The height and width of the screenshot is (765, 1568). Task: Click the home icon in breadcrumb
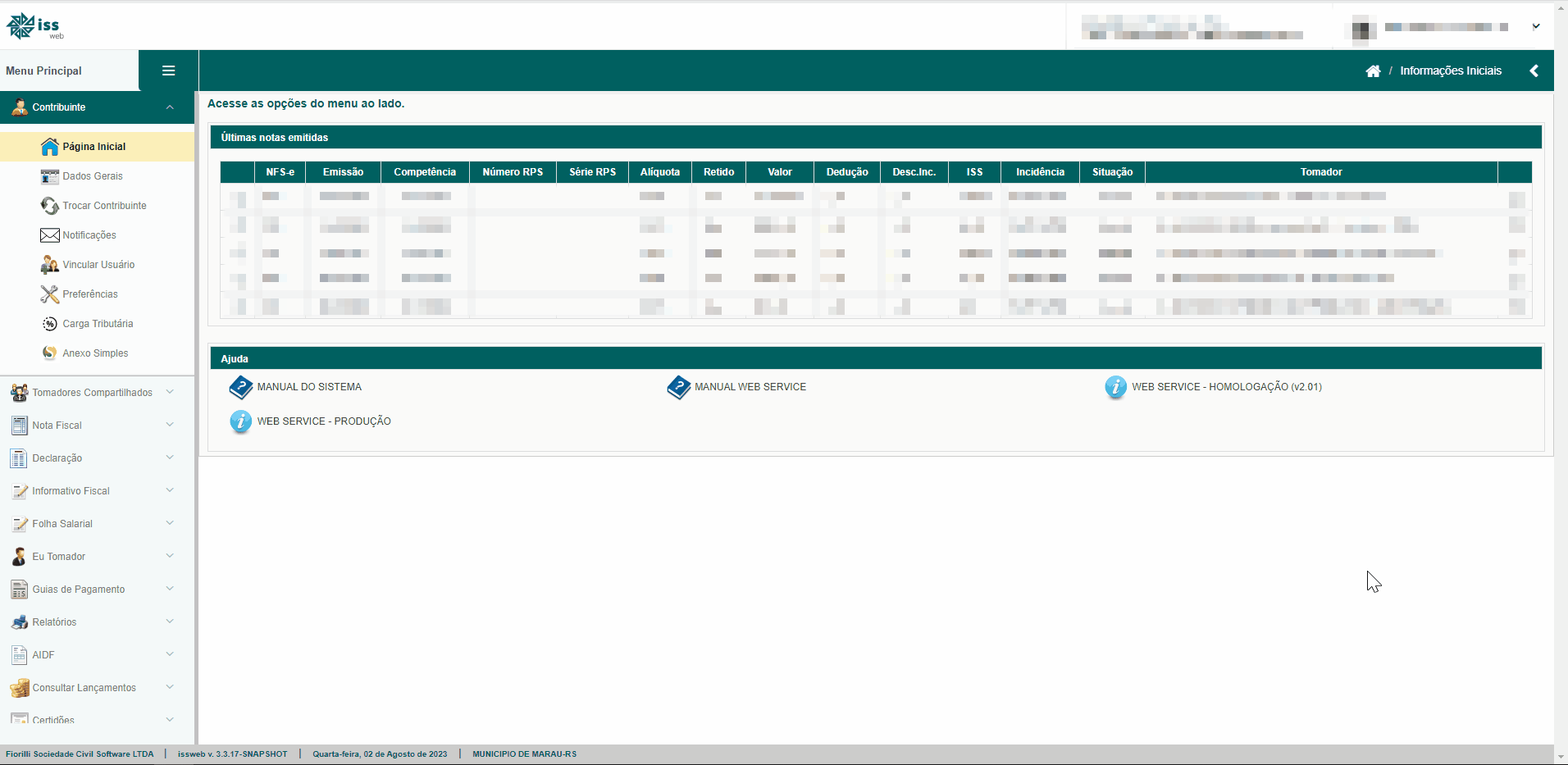[x=1373, y=71]
